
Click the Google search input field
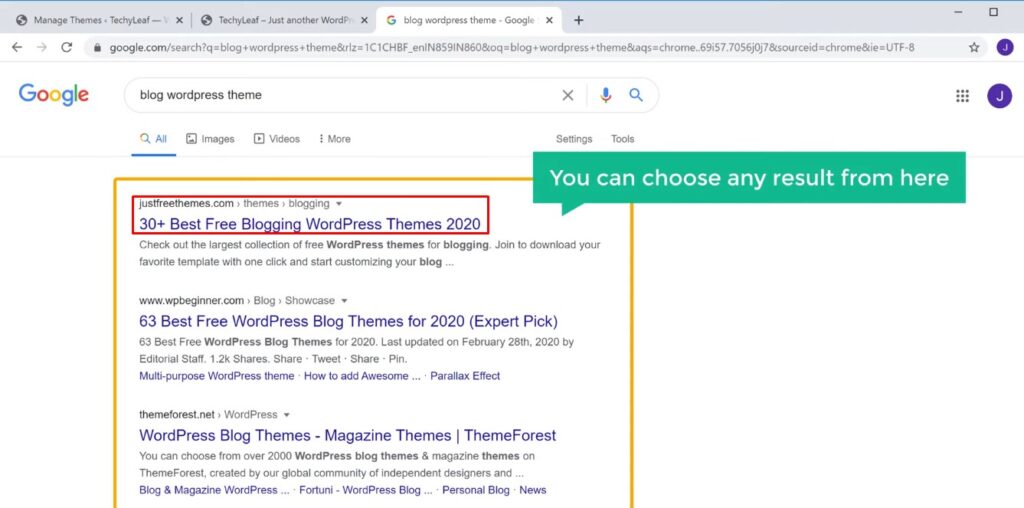point(346,95)
